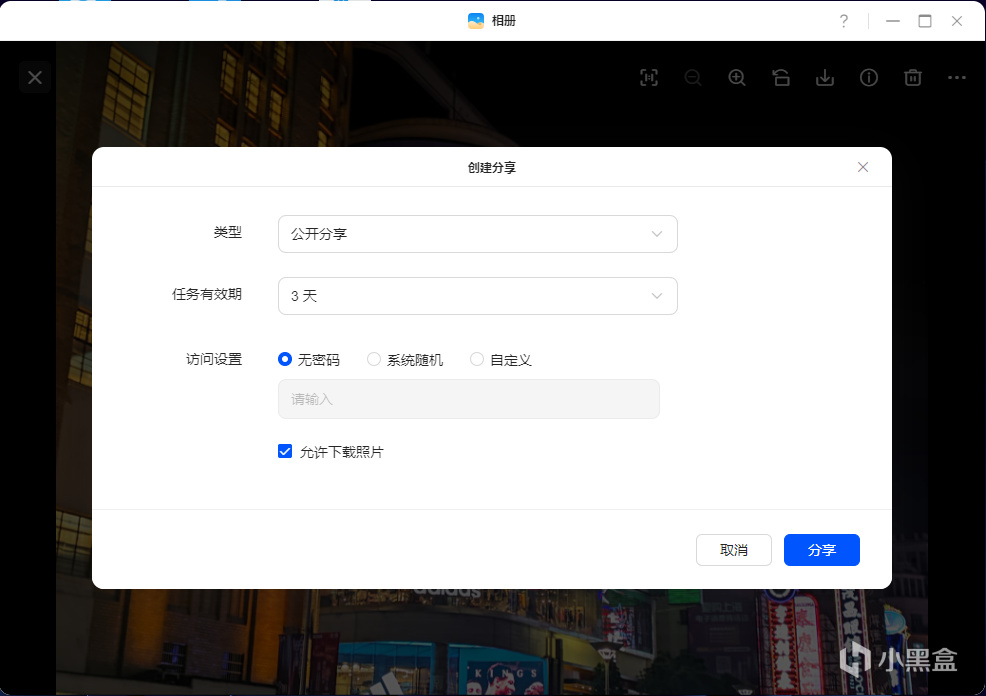
Task: Toggle the 允许下载照片 checkbox
Action: coord(285,451)
